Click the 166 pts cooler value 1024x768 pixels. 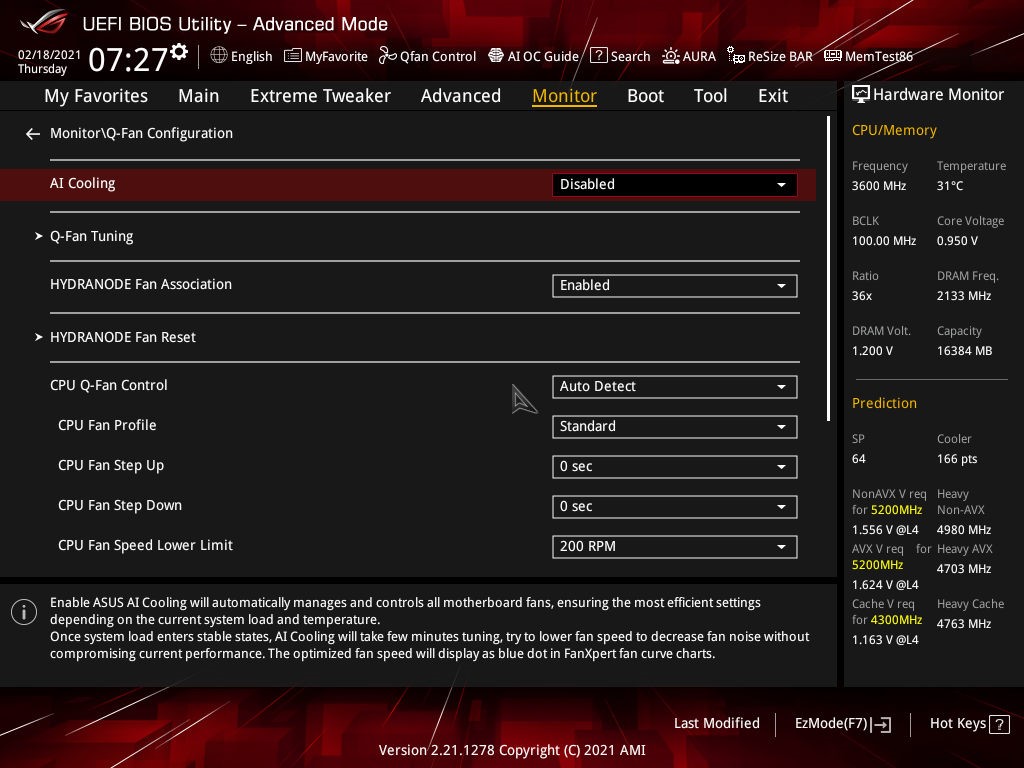tap(957, 459)
